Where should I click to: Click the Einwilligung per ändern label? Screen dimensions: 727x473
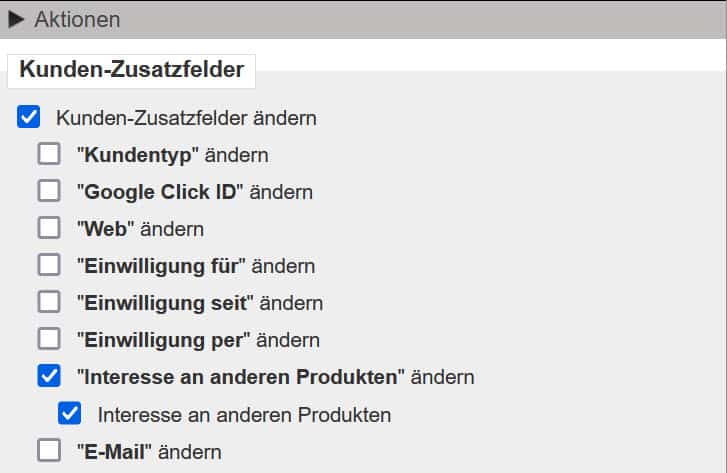tap(197, 340)
